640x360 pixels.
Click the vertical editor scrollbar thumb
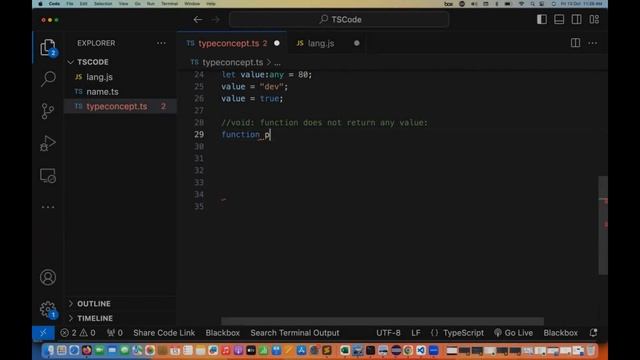click(x=603, y=225)
